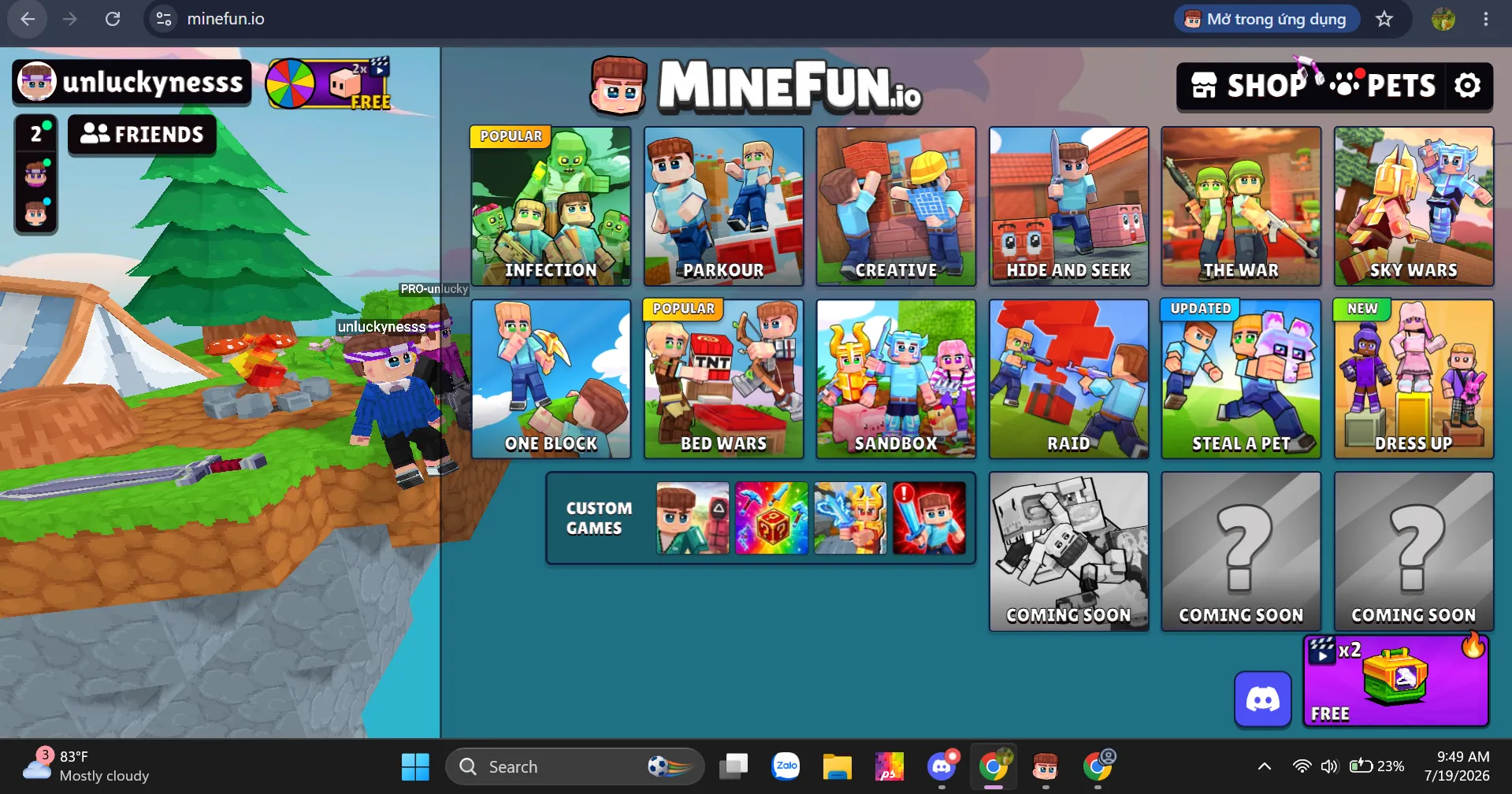This screenshot has height=794, width=1512.
Task: Click the Windows taskbar Search box
Action: [574, 766]
